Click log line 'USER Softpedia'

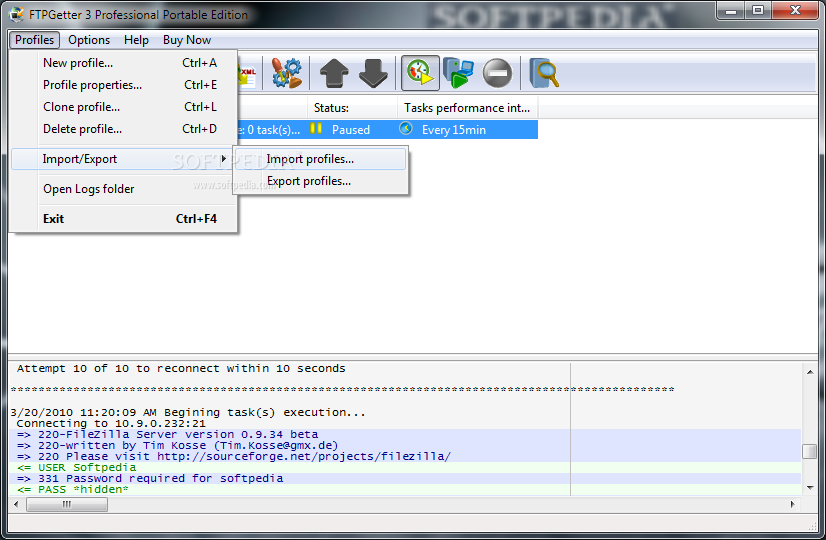[x=76, y=467]
